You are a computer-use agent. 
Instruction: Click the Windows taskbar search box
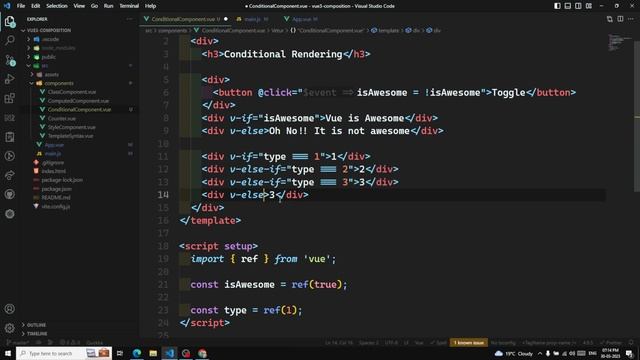[64, 353]
